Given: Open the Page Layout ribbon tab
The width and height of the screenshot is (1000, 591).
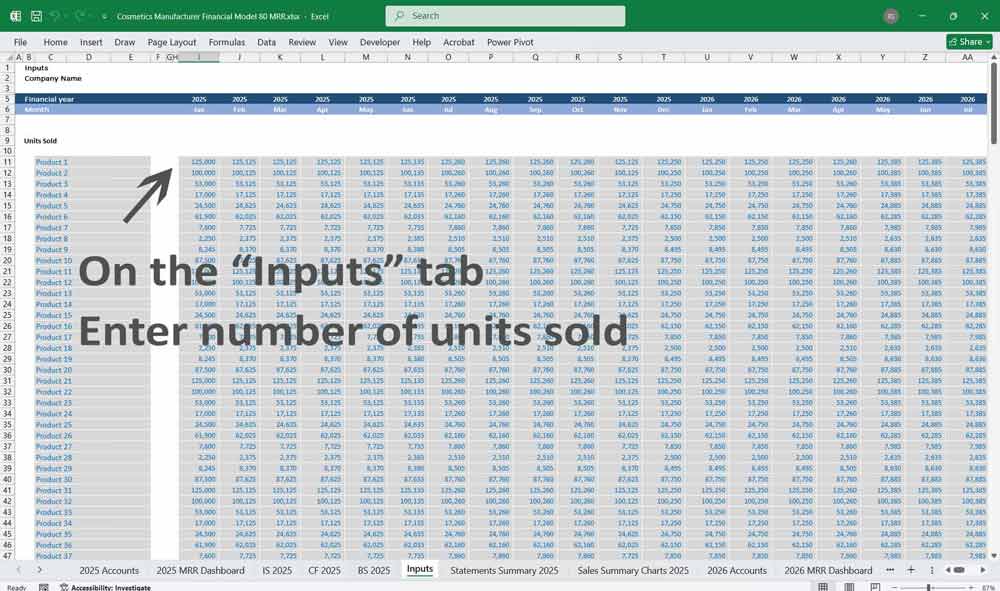Looking at the screenshot, I should pos(172,42).
